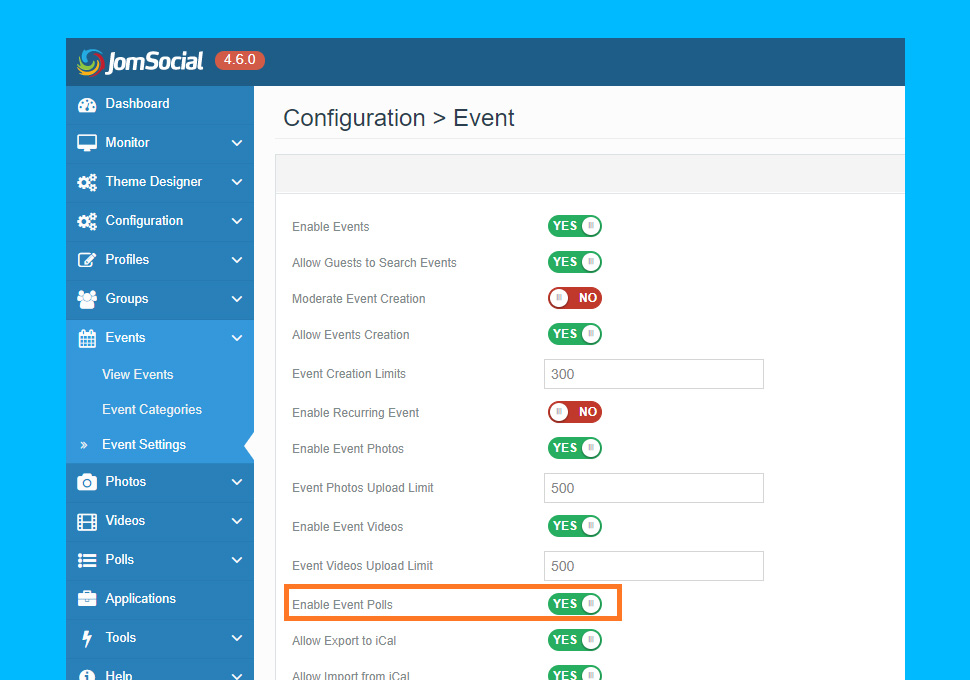Enable the Recurring Event toggle

575,412
